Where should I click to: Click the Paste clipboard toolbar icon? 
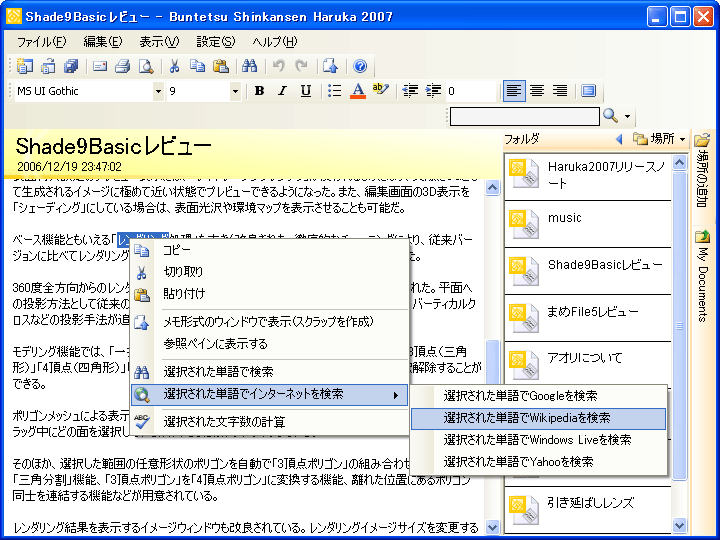coord(221,66)
